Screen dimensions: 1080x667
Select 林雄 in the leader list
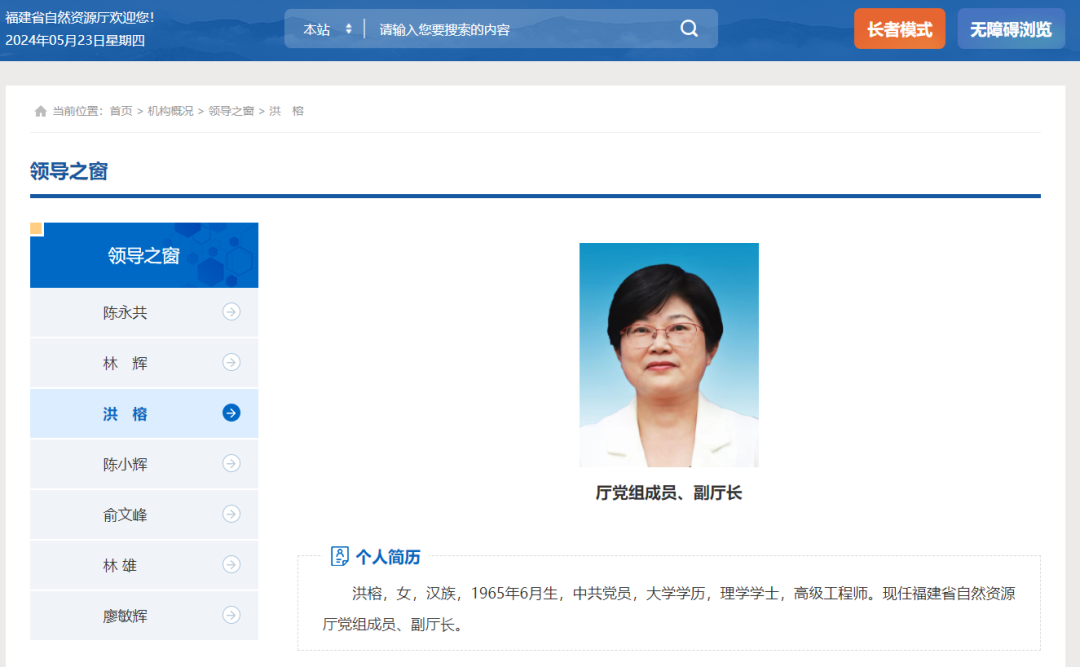[144, 564]
